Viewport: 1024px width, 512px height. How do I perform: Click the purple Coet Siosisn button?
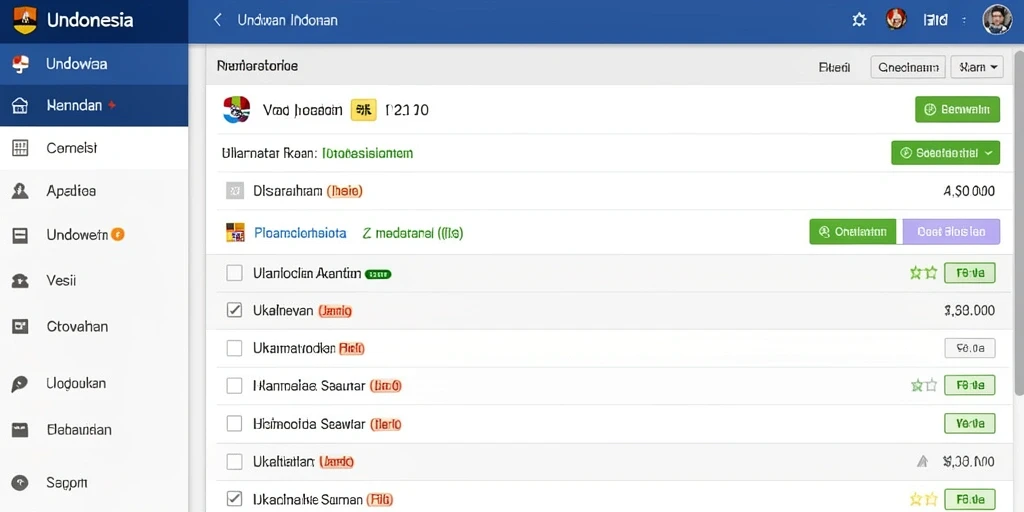point(952,232)
